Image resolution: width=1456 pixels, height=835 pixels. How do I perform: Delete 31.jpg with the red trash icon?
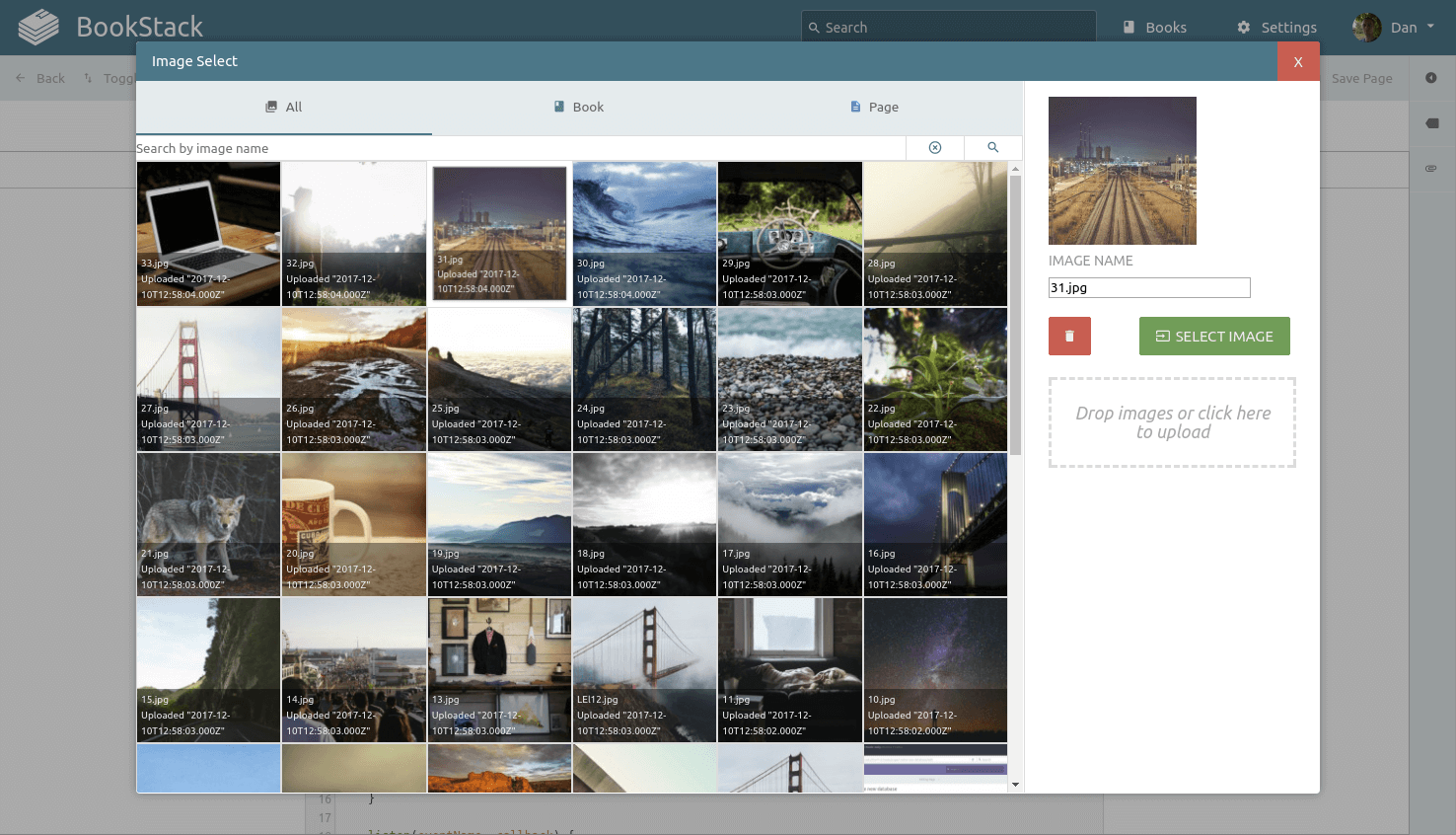coord(1069,336)
